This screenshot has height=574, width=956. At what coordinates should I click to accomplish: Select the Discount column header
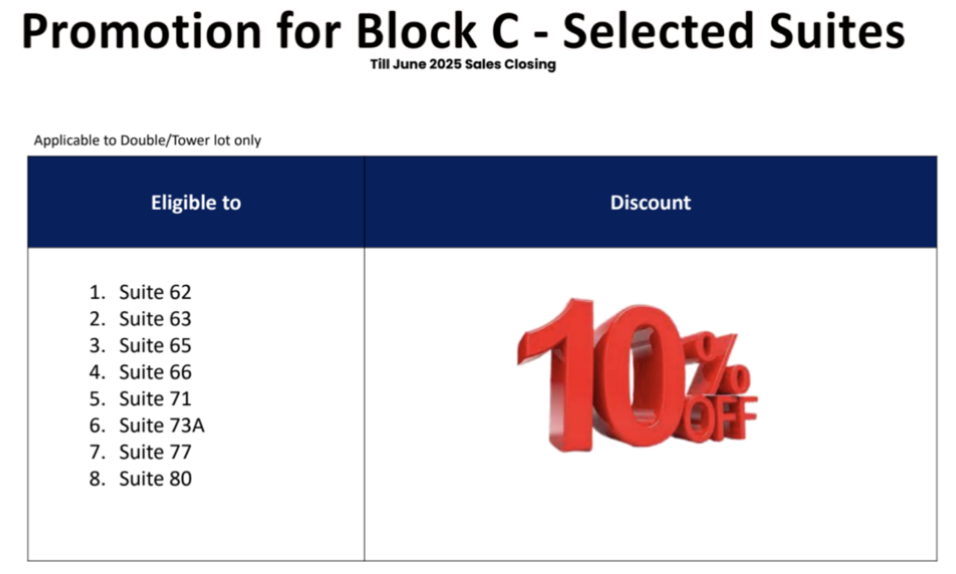(650, 202)
